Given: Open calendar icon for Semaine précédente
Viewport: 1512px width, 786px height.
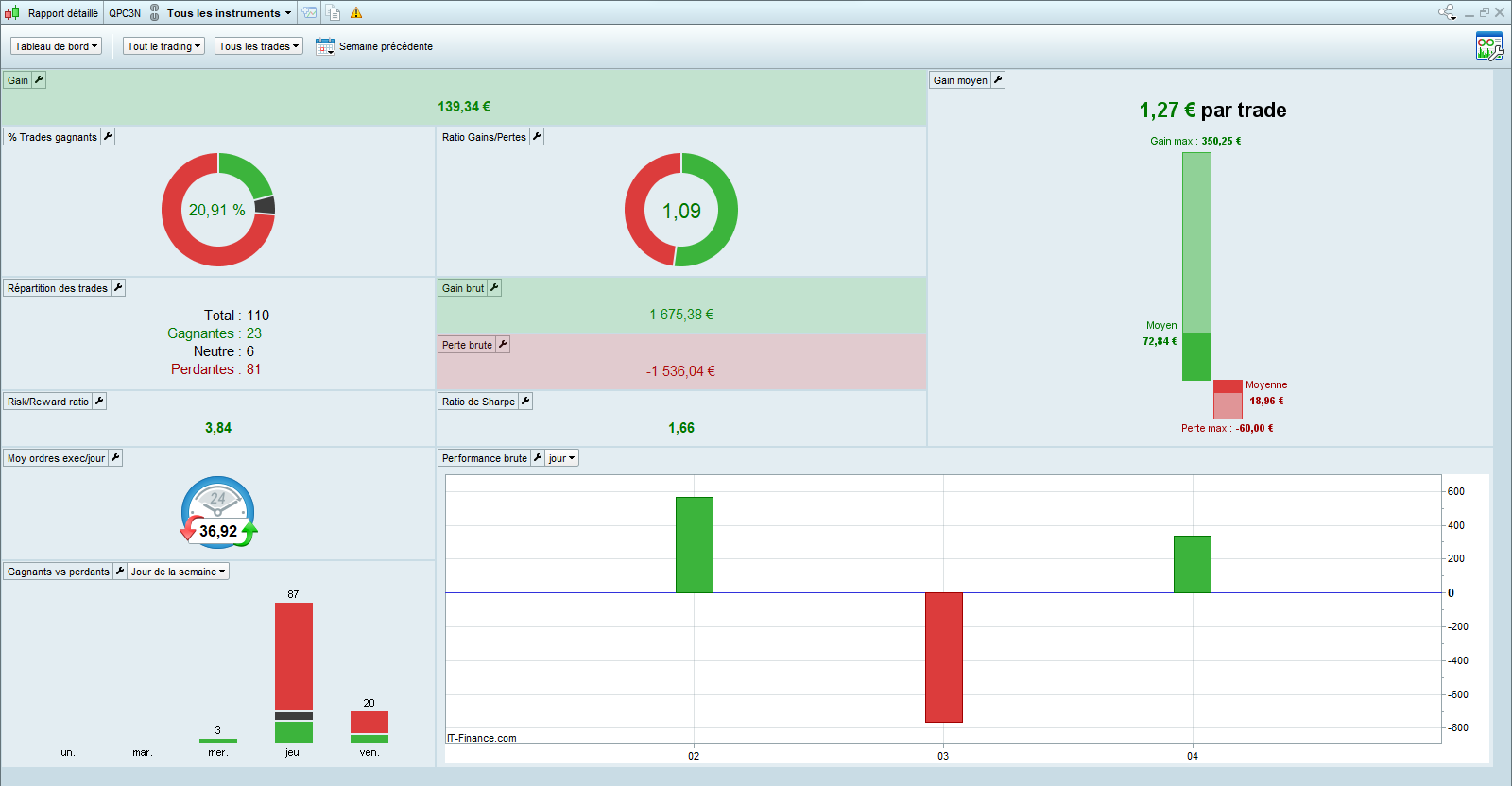Looking at the screenshot, I should point(324,46).
